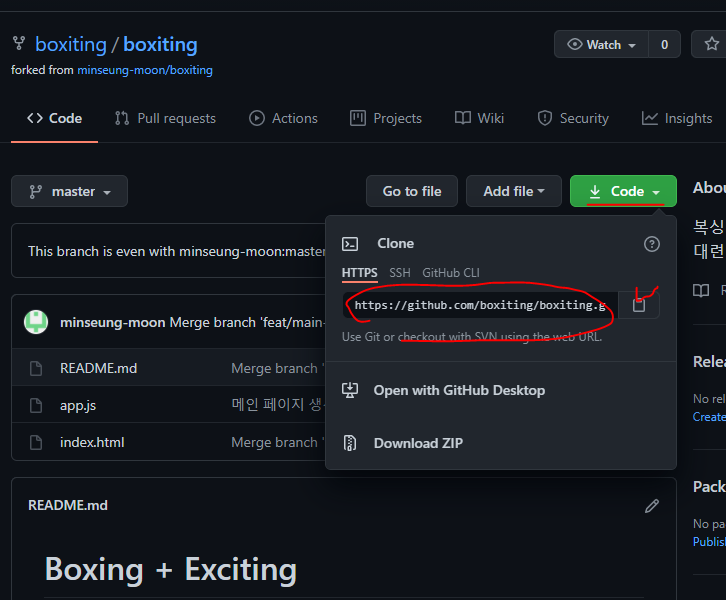Image resolution: width=726 pixels, height=600 pixels.
Task: Toggle the green Code dropdown button
Action: tap(623, 191)
